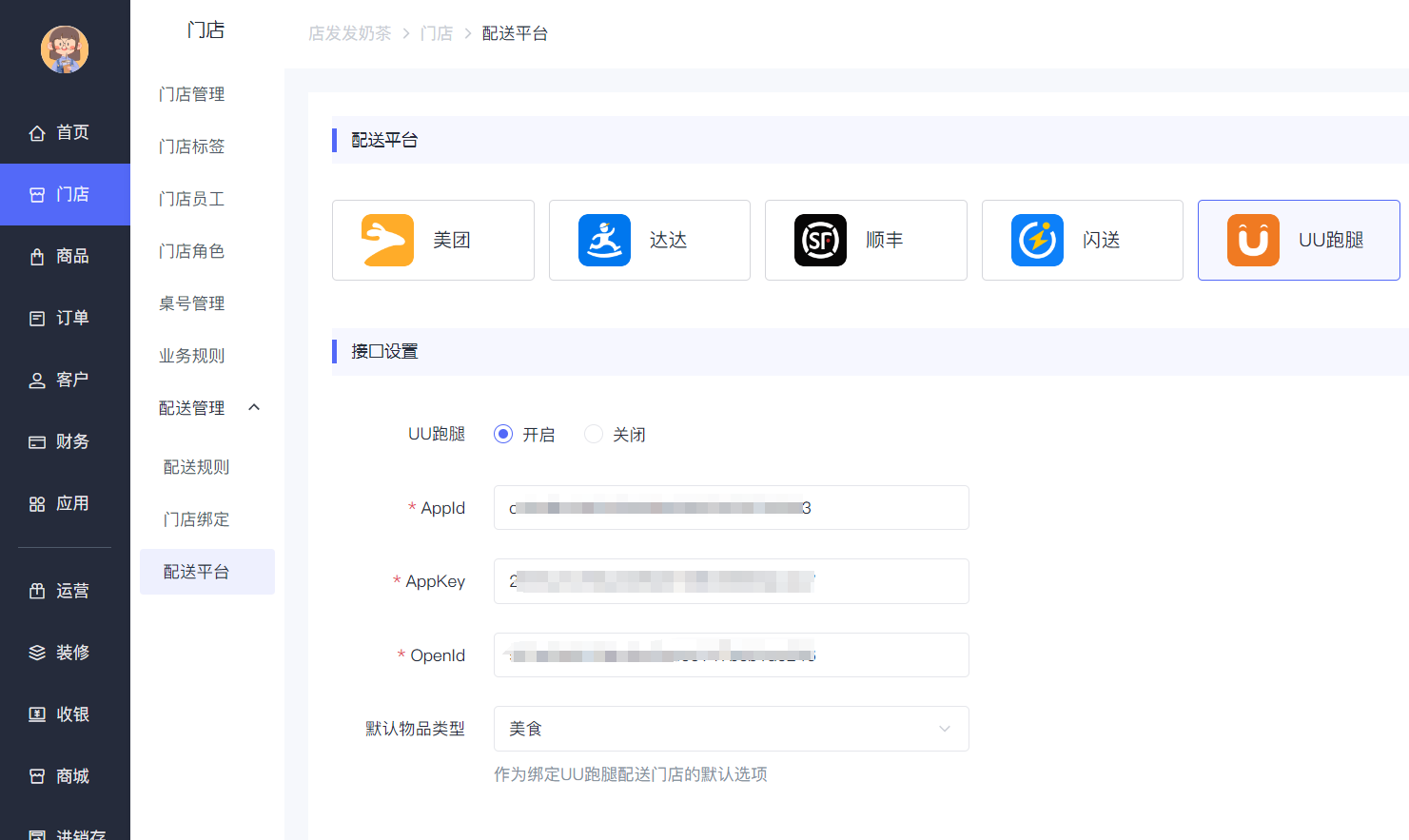The image size is (1409, 840).
Task: Open 桌号管理 menu item
Action: 191,303
